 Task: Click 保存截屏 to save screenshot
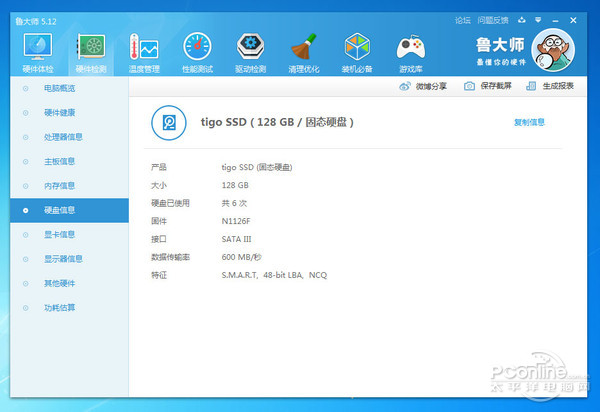[488, 87]
